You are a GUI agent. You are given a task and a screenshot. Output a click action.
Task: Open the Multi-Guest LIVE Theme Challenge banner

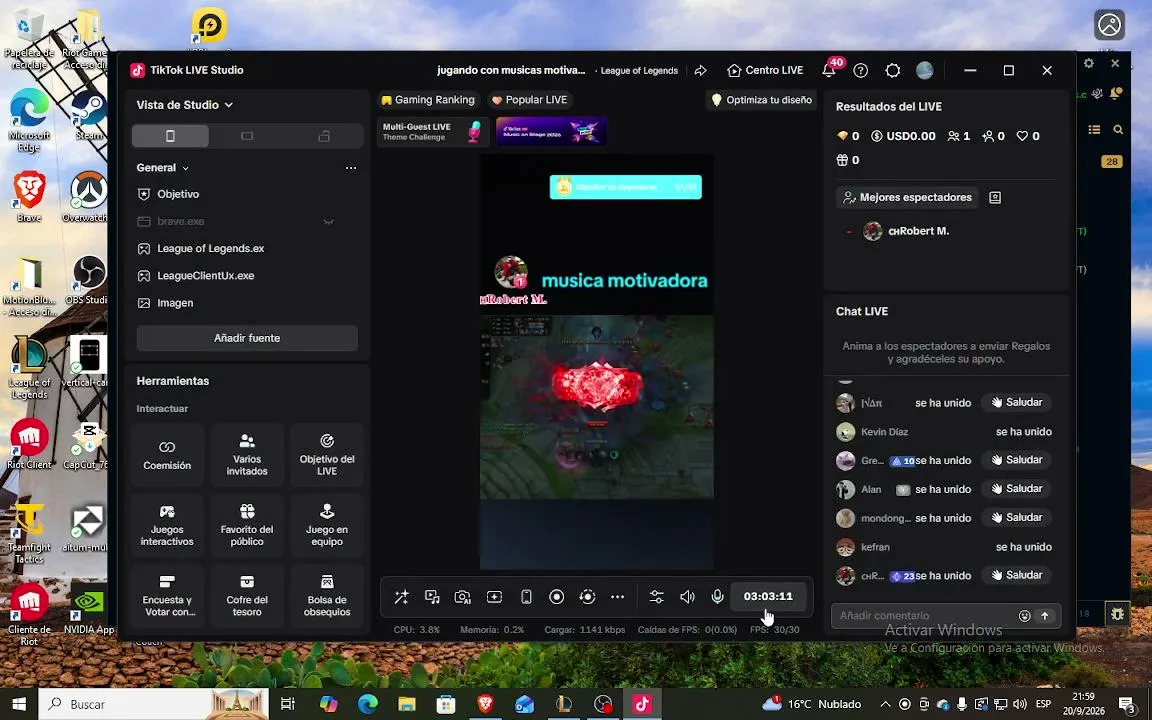click(x=433, y=132)
